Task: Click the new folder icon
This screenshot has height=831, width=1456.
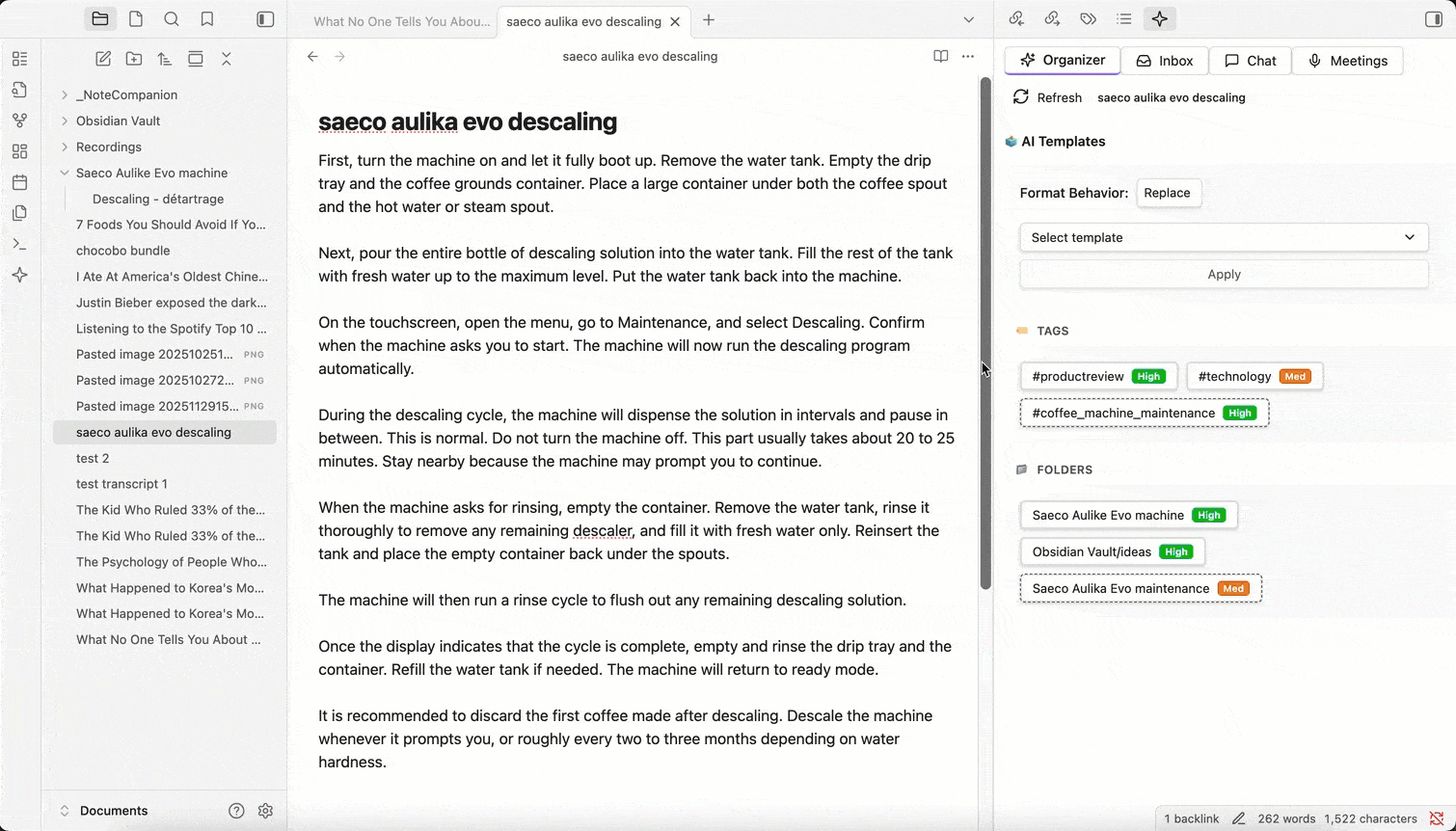Action: click(x=134, y=59)
